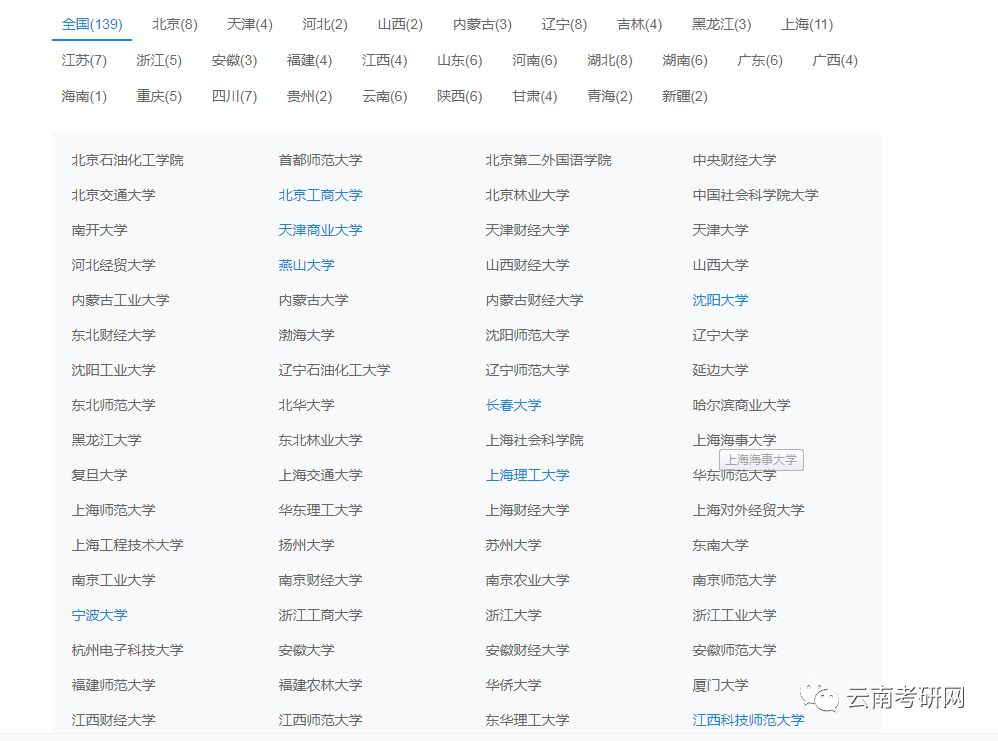Show schools in 江苏(7)
Screen dimensions: 998x741
tap(84, 60)
